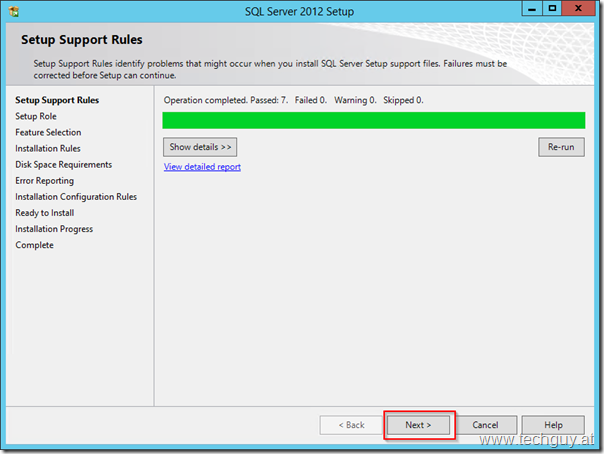Expand rule results with Show details >>
This screenshot has width=604, height=454.
[200, 147]
